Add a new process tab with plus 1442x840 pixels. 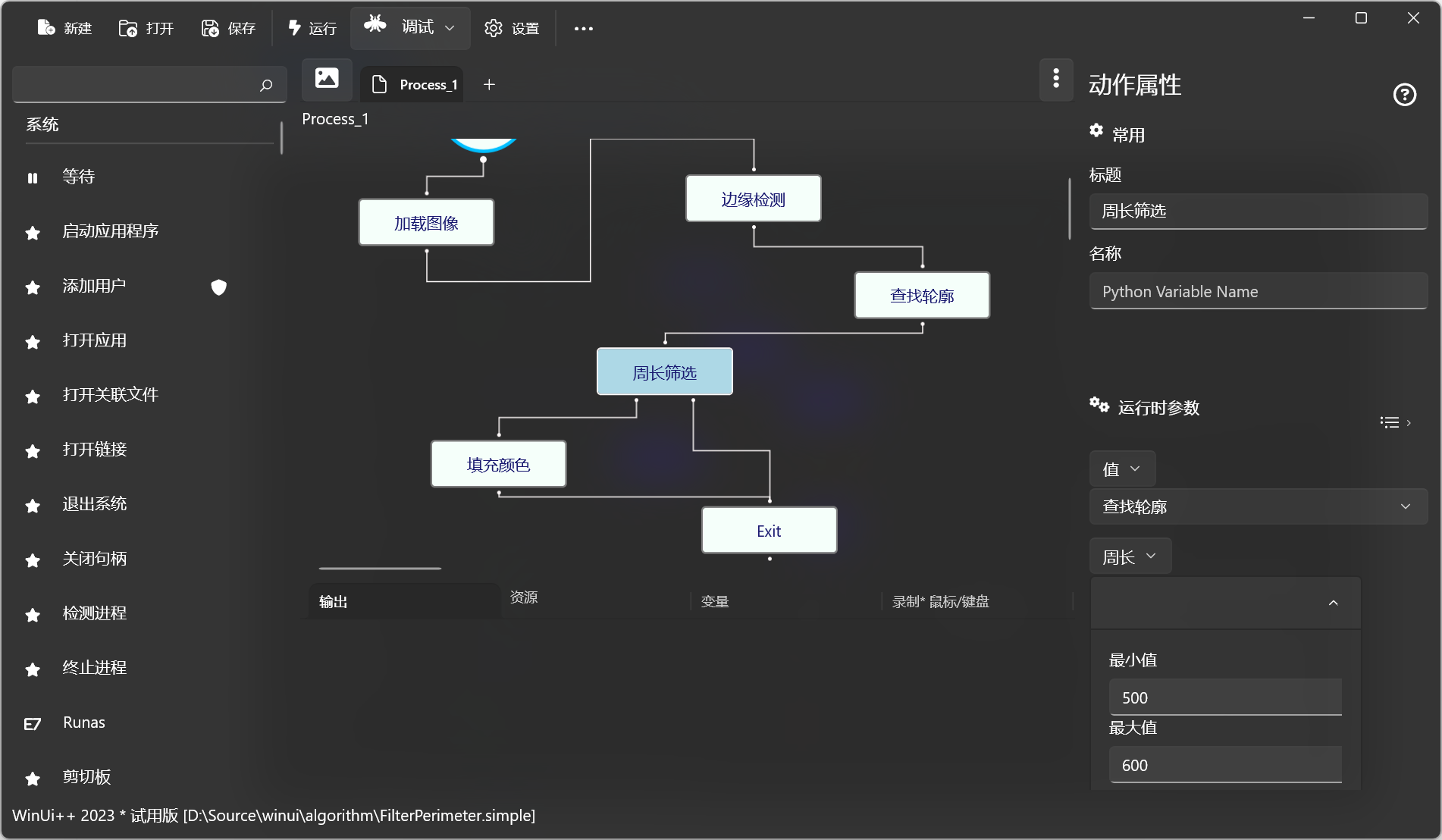click(x=489, y=85)
